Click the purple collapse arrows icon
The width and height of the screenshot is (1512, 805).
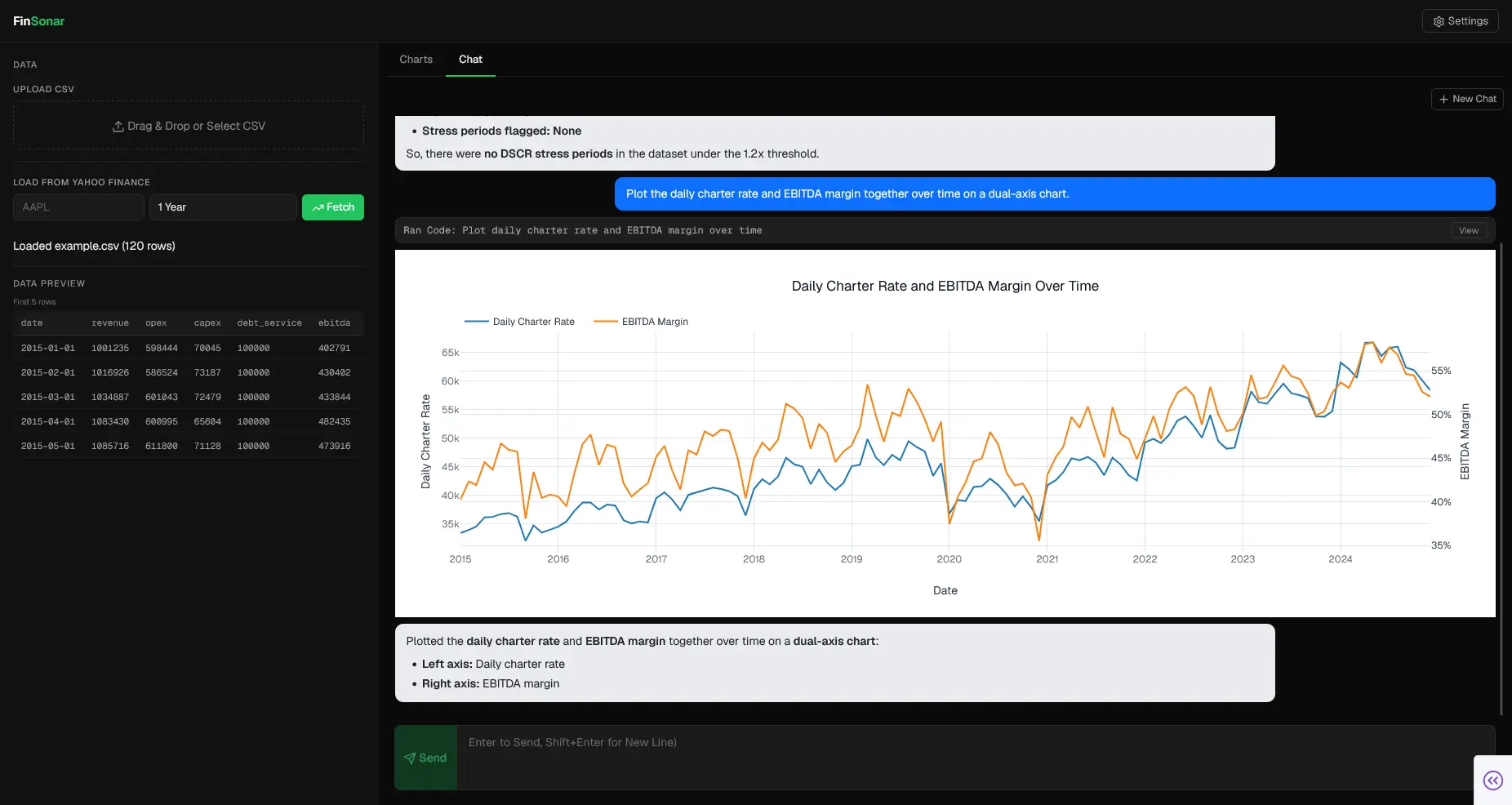pos(1492,781)
